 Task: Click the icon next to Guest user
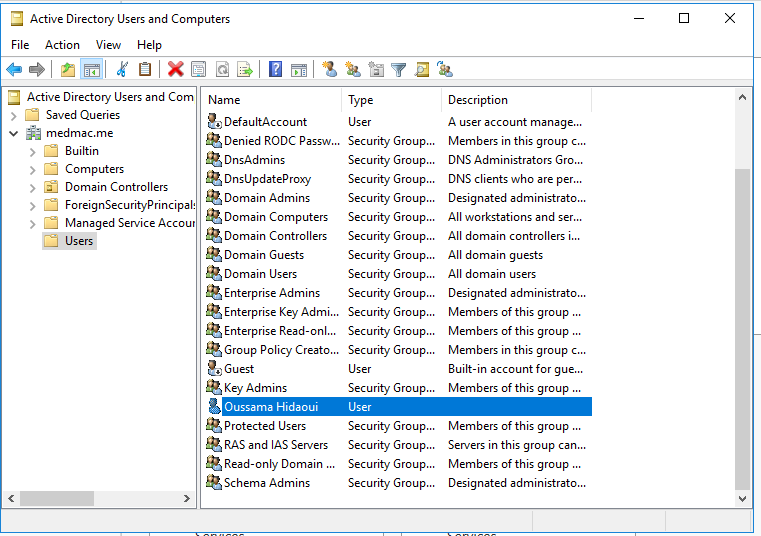point(214,368)
